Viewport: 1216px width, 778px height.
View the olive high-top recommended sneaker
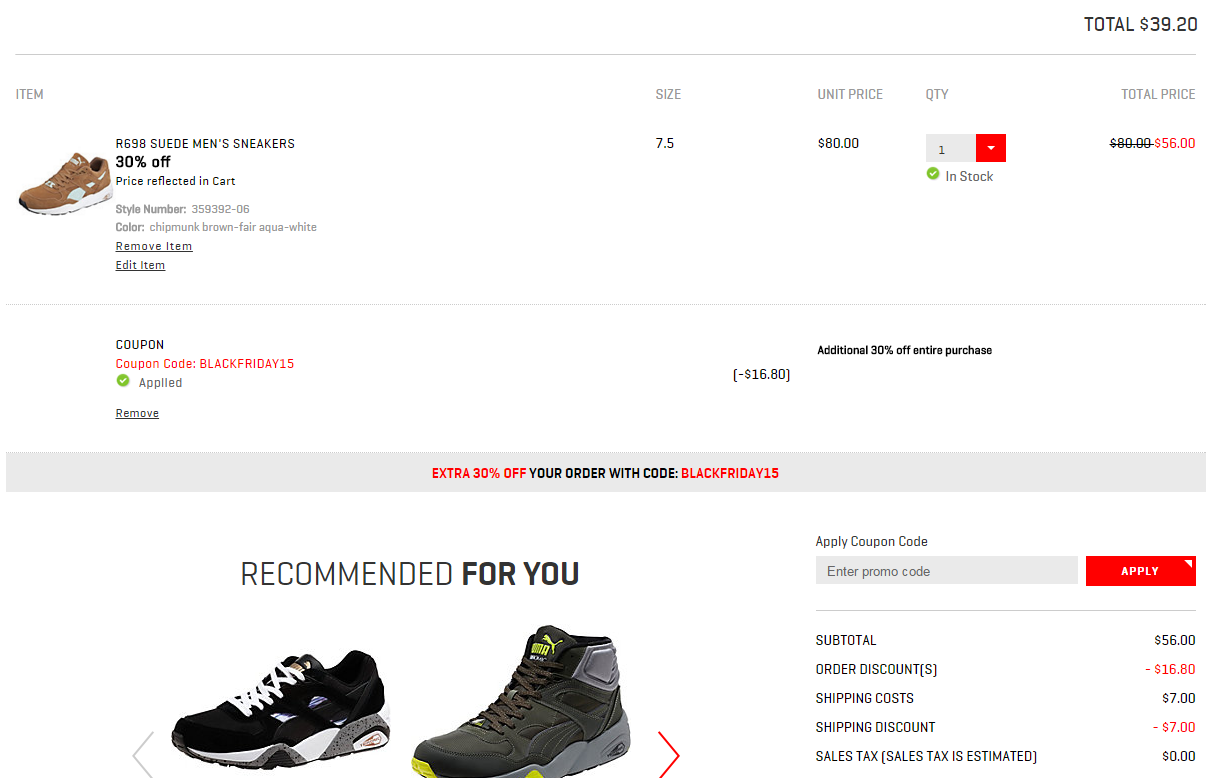[x=520, y=702]
